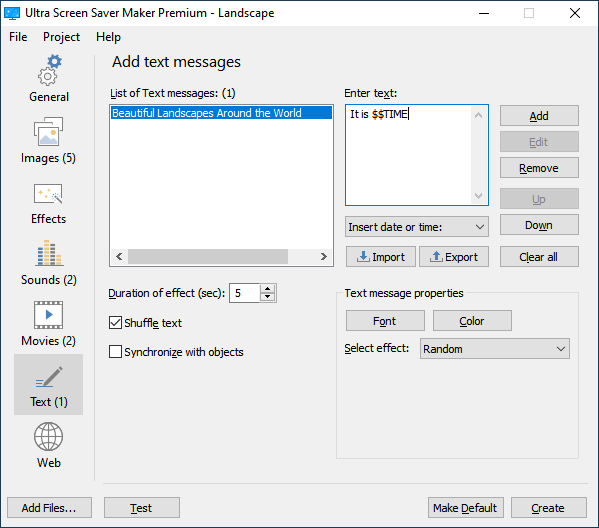
Task: Click the Add Files... button
Action: [x=49, y=508]
